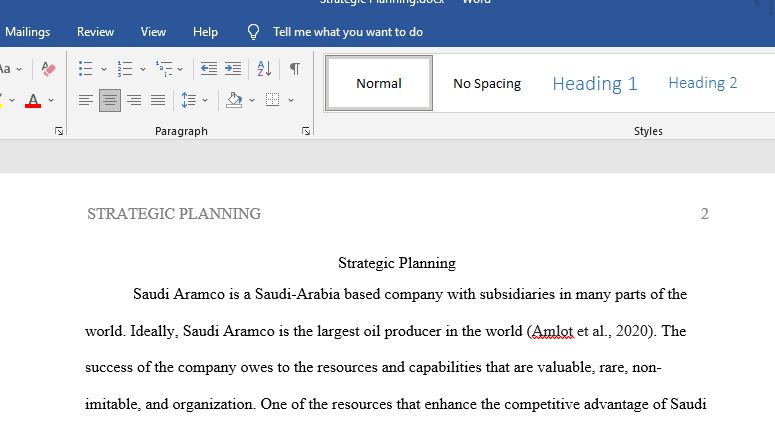Open the borders dropdown arrow
Screen dimensions: 775x421
click(291, 100)
